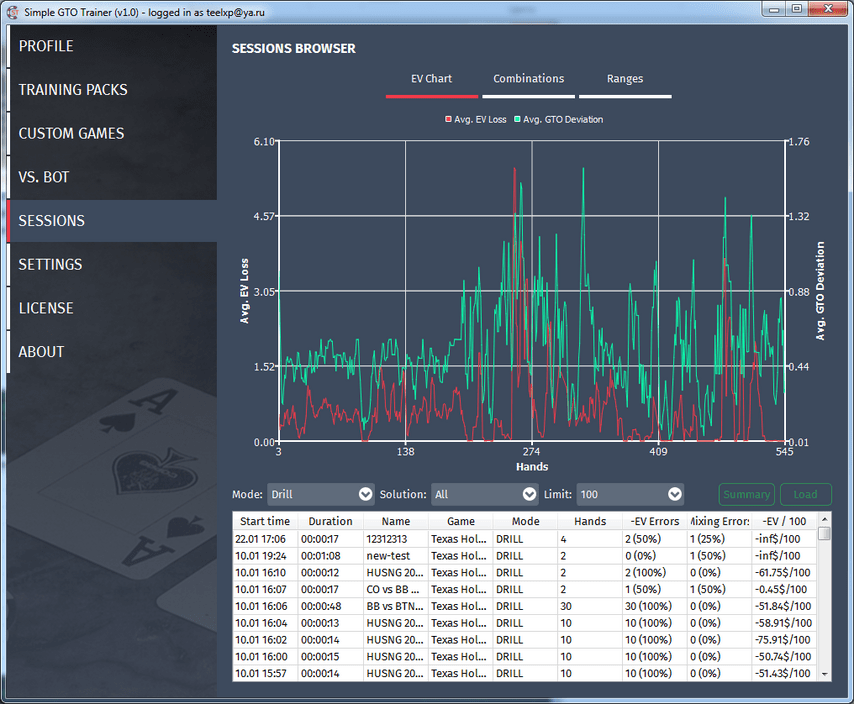Sort by the Name column header
Image resolution: width=854 pixels, height=704 pixels.
pos(396,521)
